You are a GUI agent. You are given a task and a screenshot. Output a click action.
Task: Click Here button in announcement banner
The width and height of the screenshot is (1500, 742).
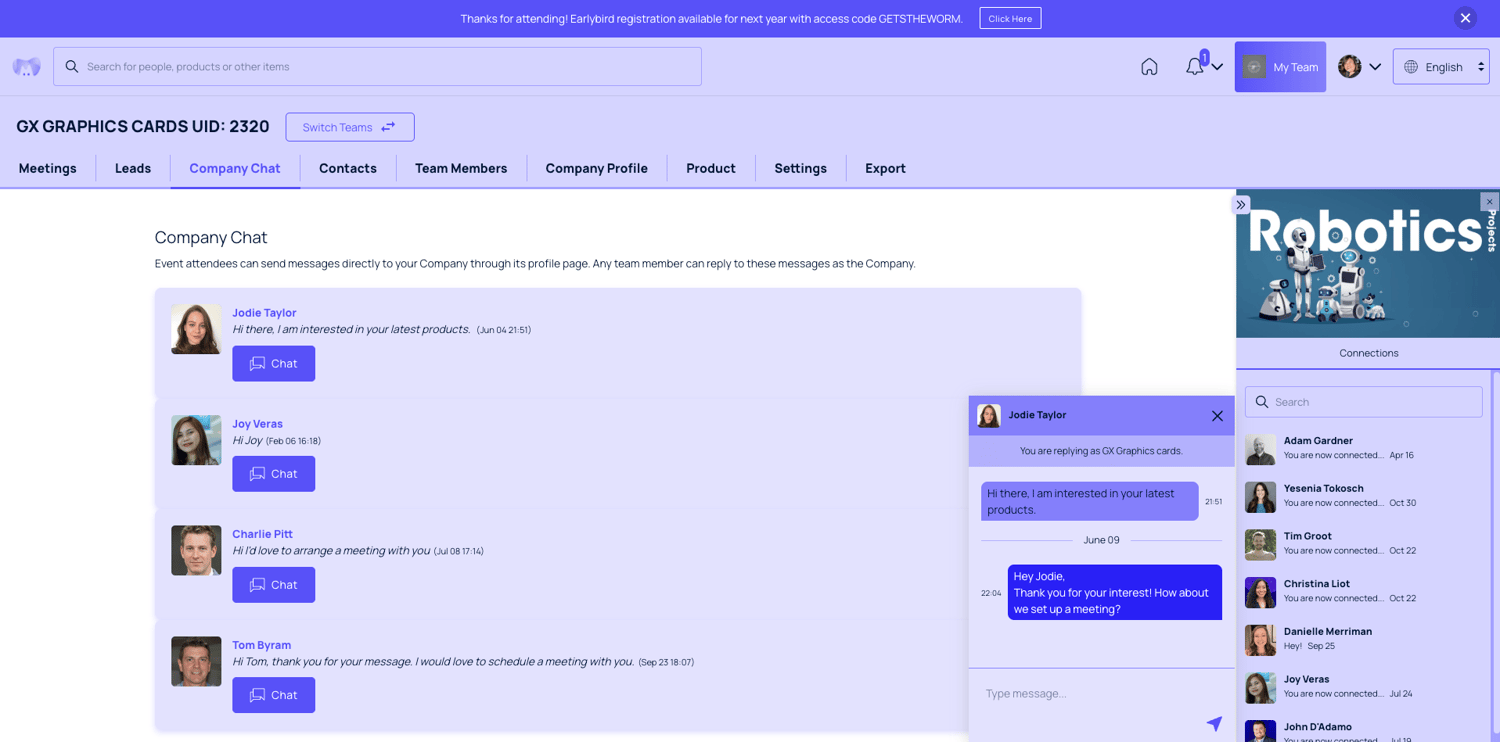click(1010, 19)
